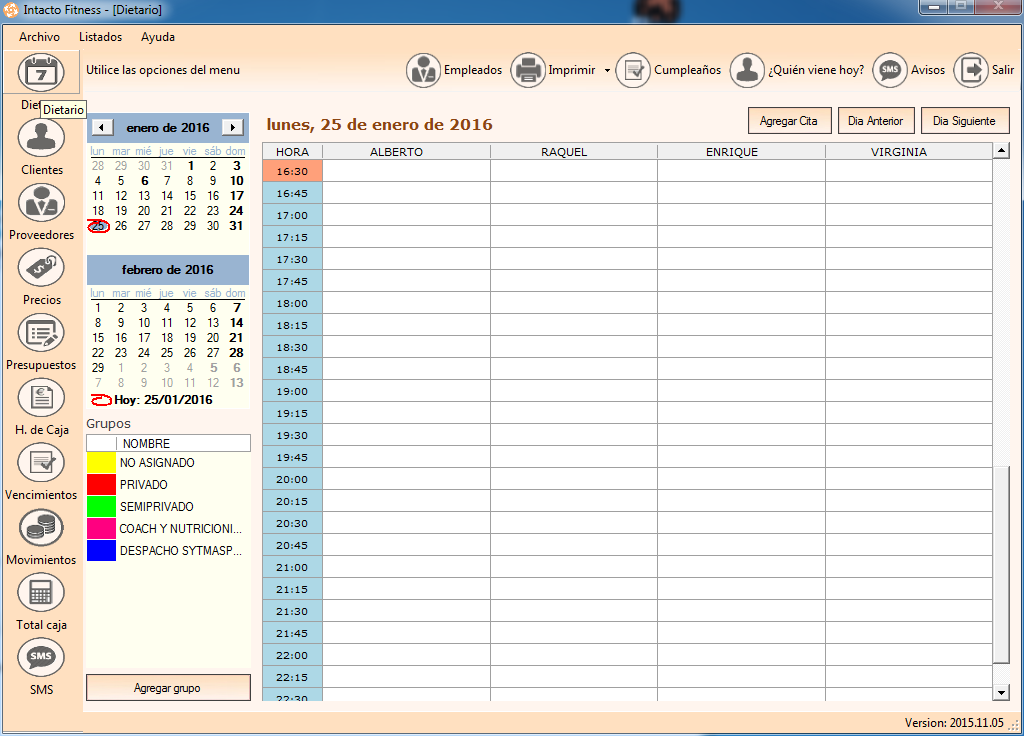
Task: Open the Cumpleaños toolbar icon
Action: (633, 71)
